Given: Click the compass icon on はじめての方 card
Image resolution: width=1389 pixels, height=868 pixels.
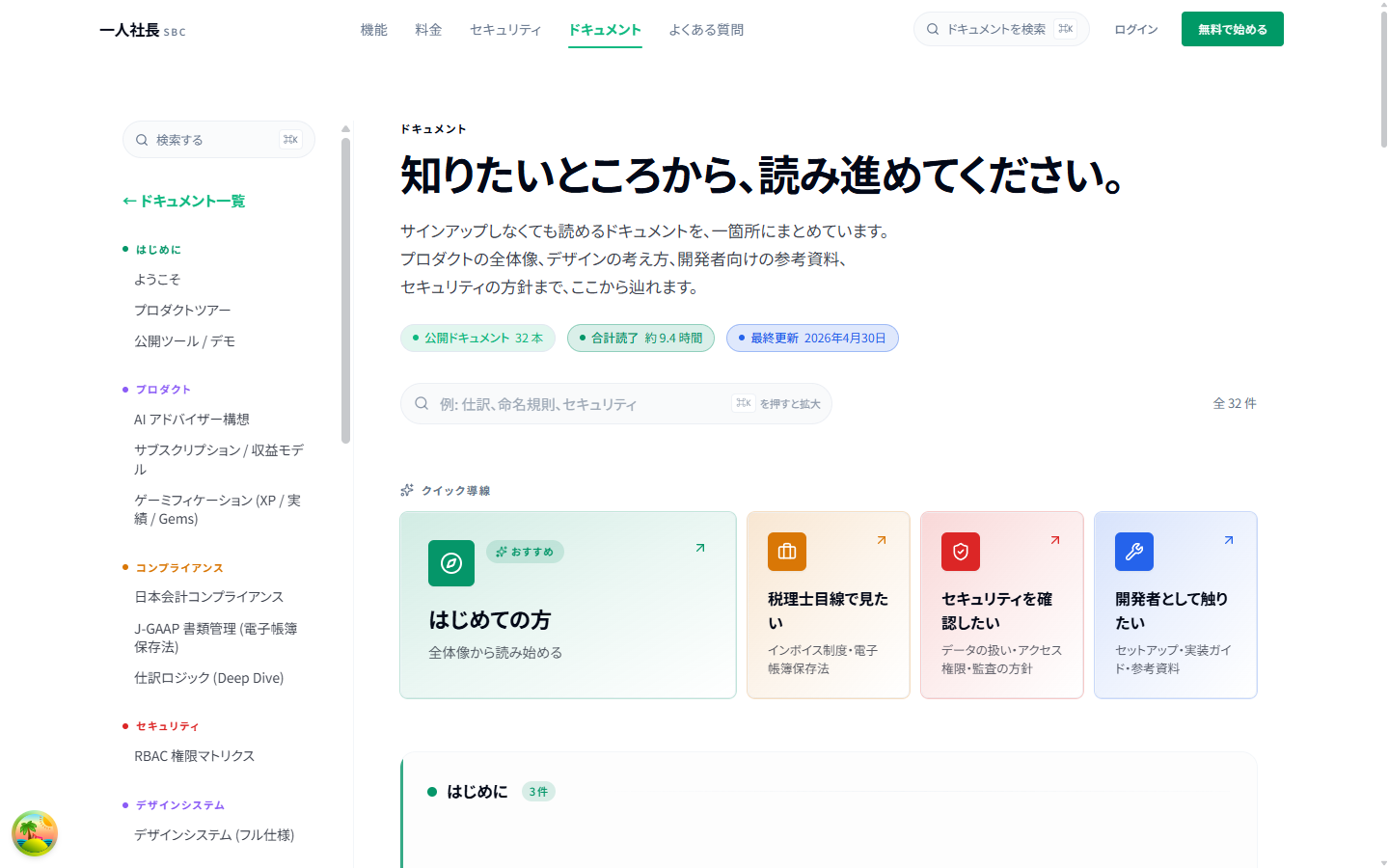Looking at the screenshot, I should point(451,563).
